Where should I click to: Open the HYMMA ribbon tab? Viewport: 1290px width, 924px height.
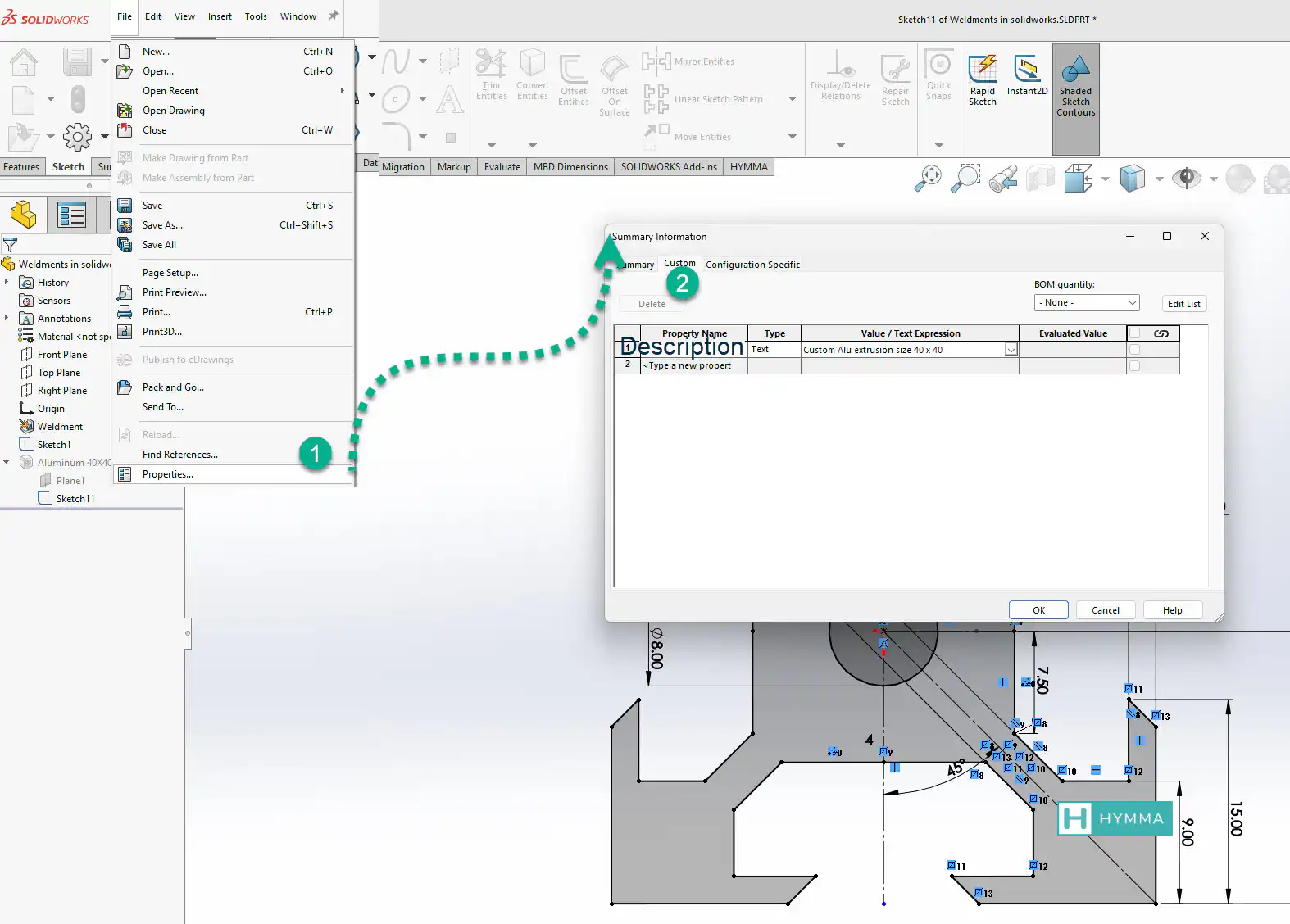coord(748,167)
